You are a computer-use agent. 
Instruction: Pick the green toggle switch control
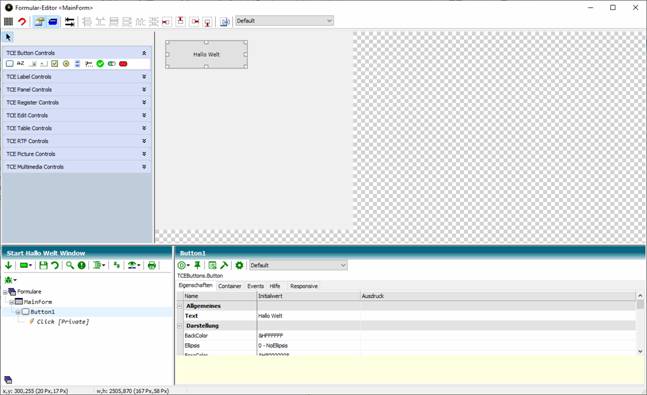click(x=111, y=64)
